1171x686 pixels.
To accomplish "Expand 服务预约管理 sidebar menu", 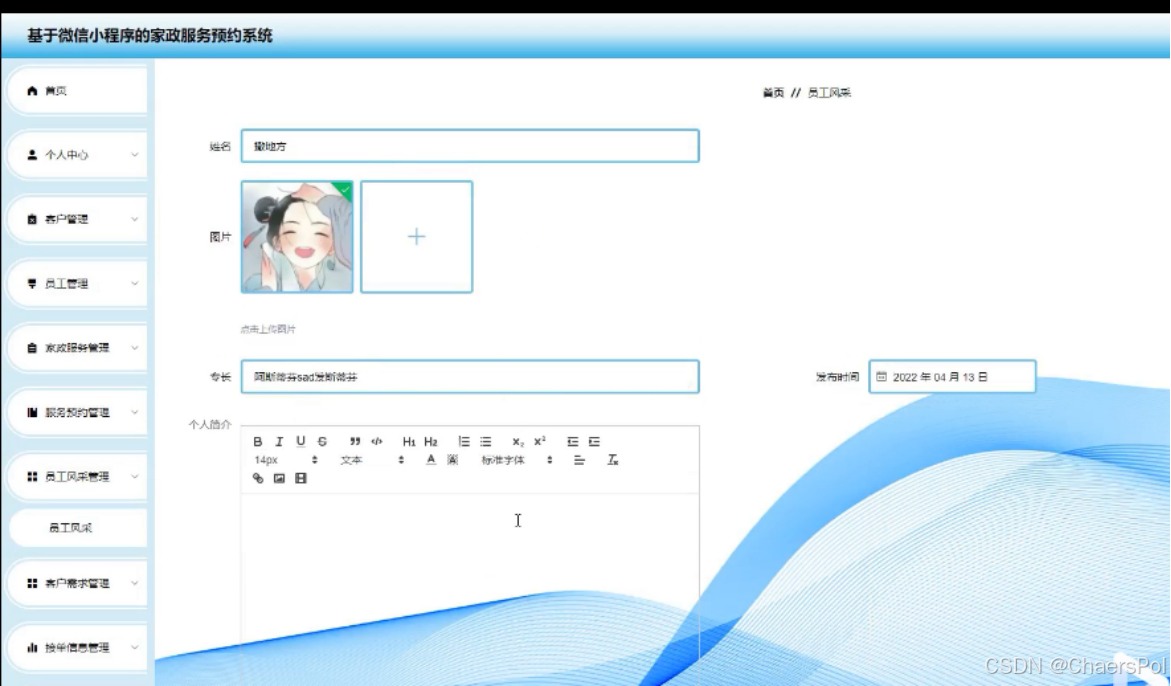I will tap(78, 412).
